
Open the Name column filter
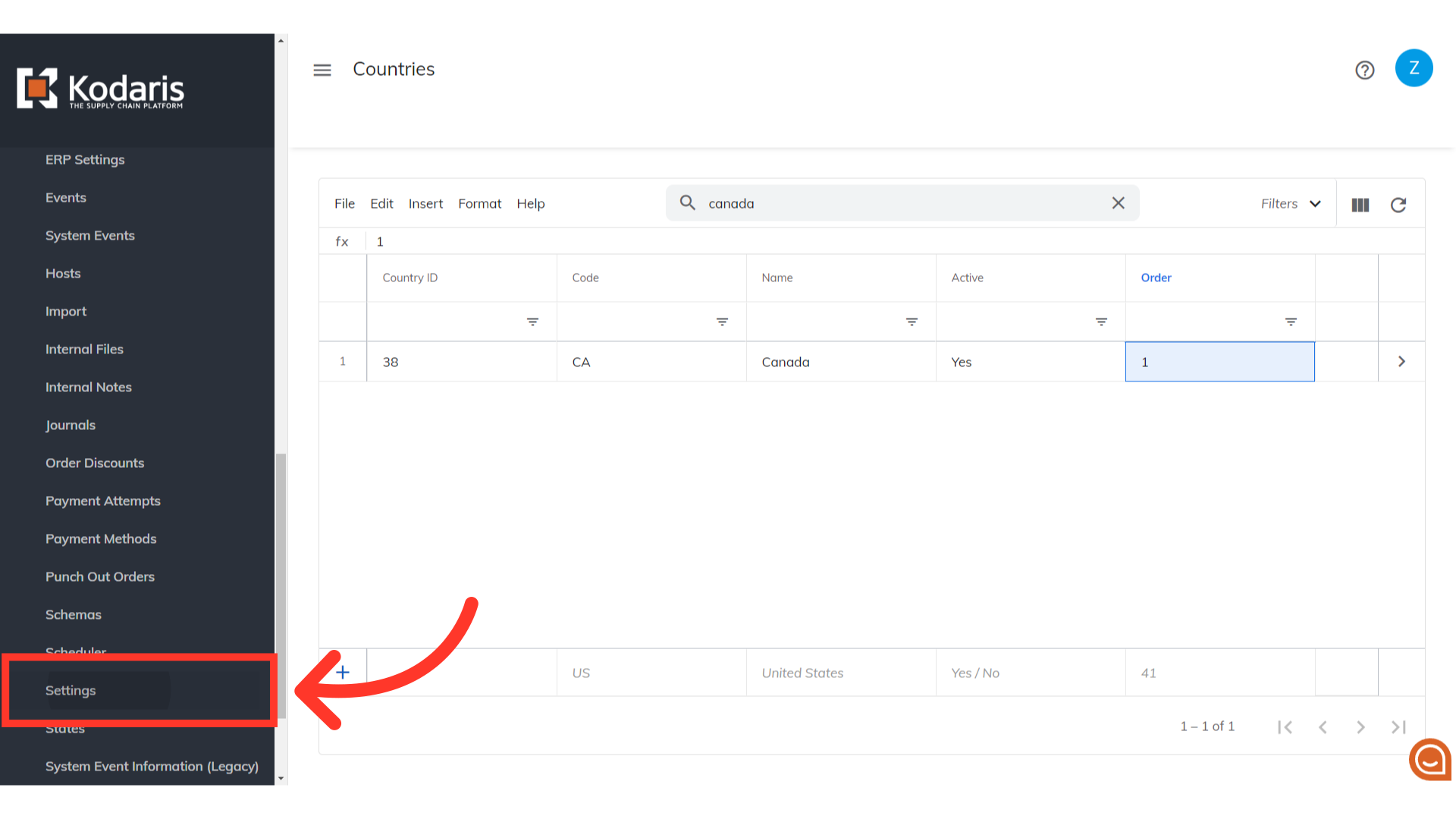point(912,322)
